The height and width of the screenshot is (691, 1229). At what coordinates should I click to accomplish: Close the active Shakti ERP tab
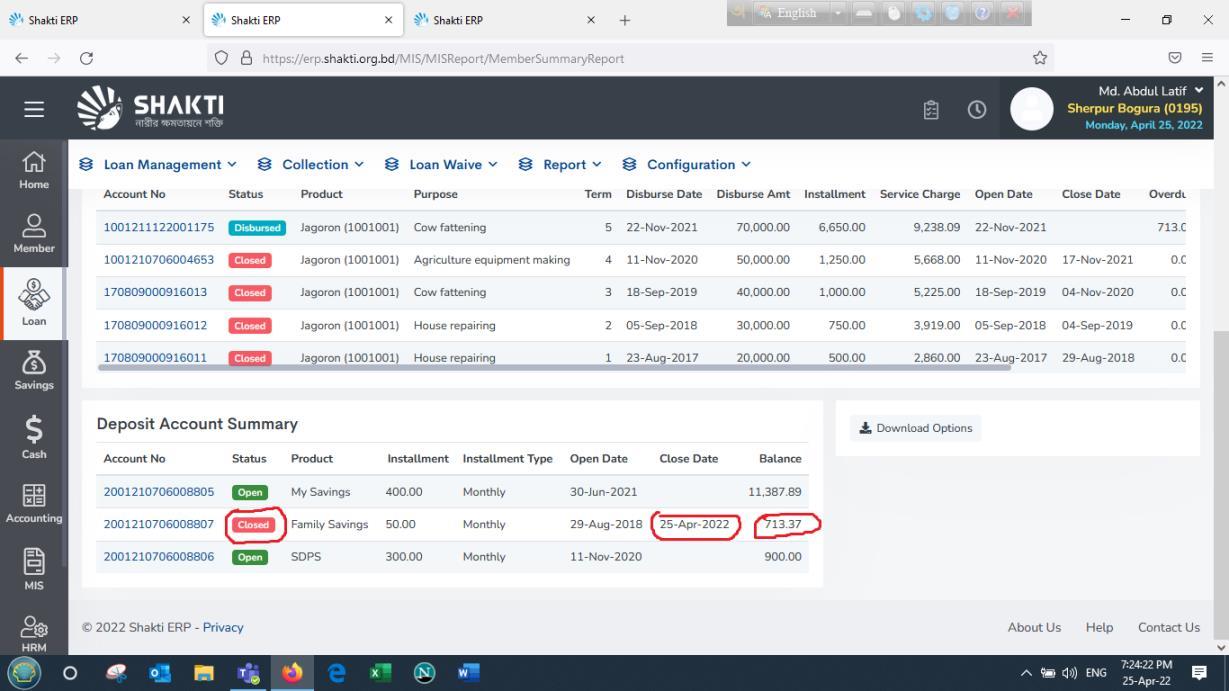click(x=388, y=20)
